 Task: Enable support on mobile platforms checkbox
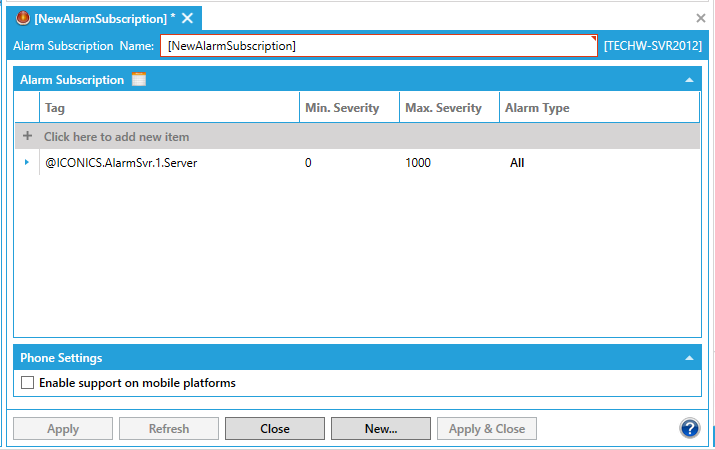coord(28,383)
